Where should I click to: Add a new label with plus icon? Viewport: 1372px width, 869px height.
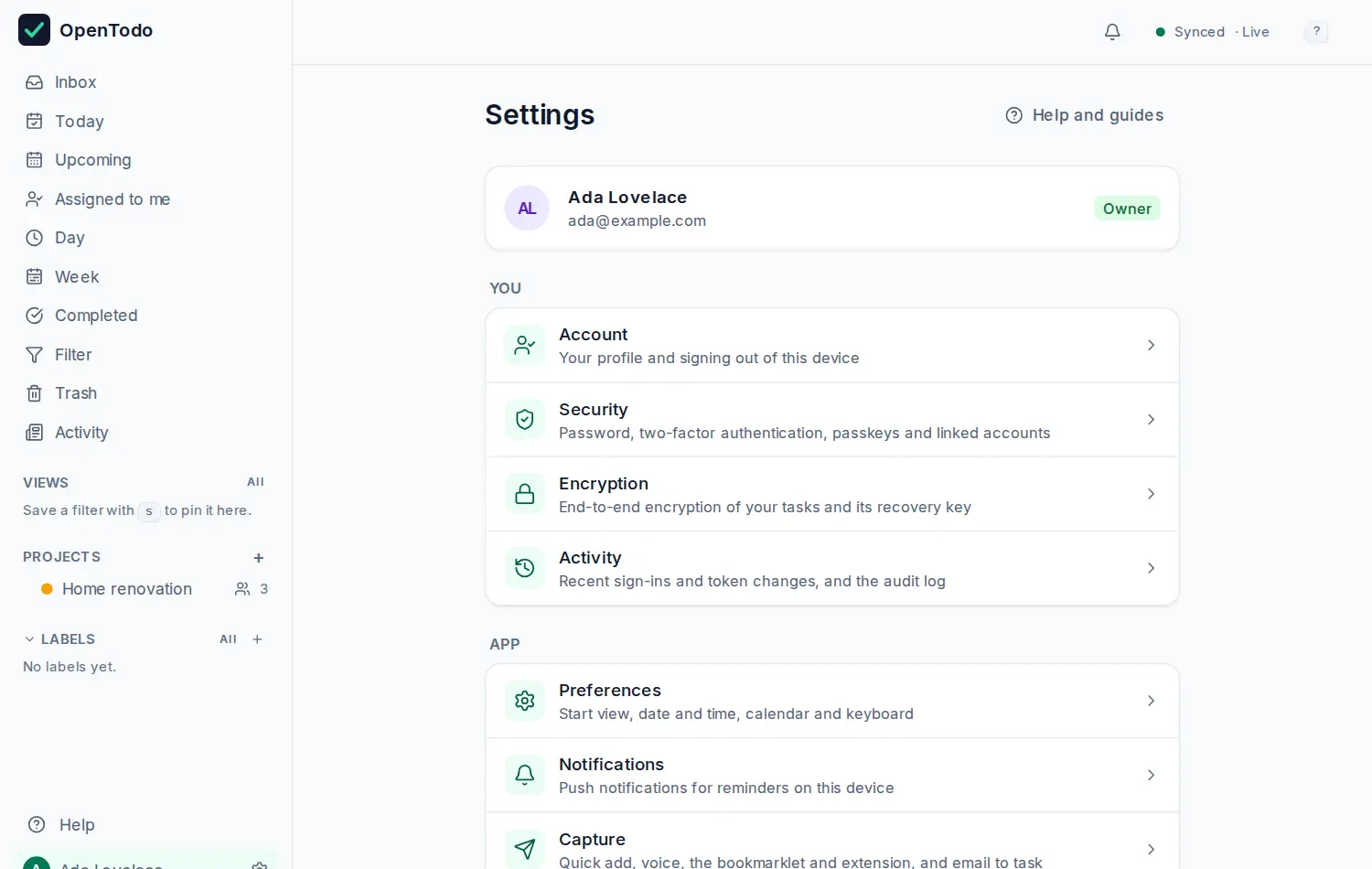pyautogui.click(x=257, y=639)
